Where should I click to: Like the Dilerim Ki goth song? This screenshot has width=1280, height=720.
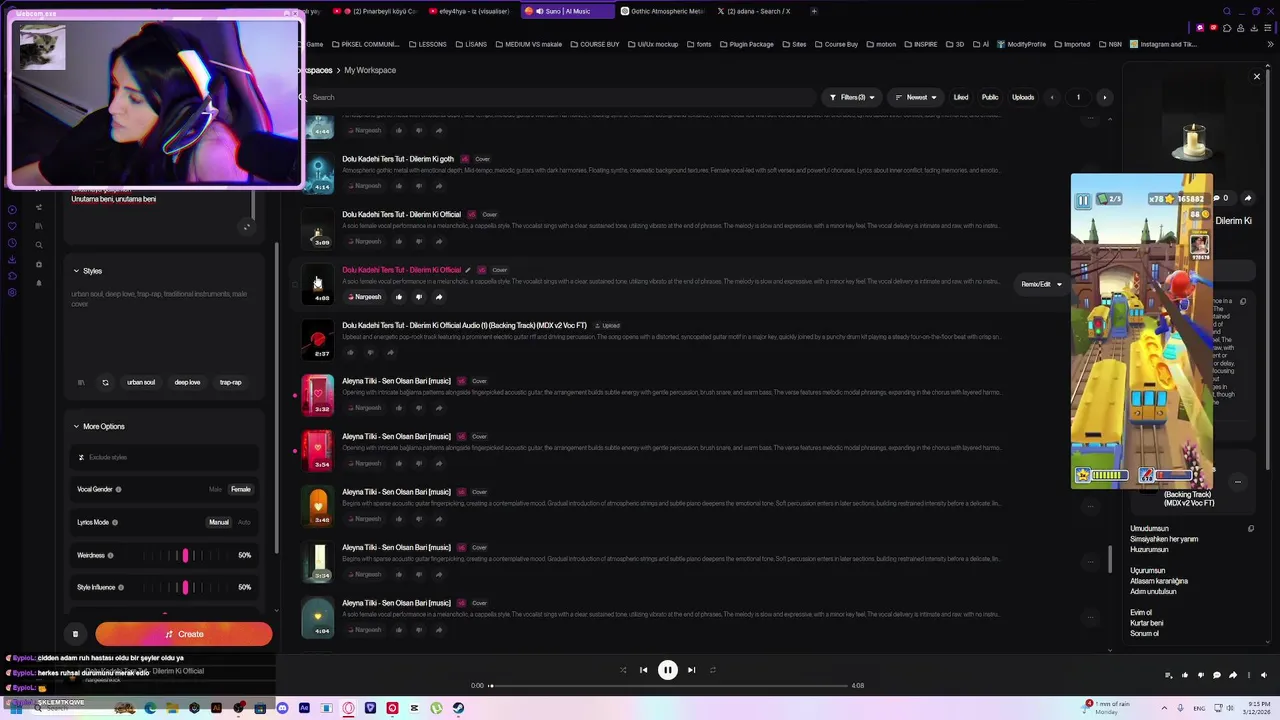coord(399,186)
